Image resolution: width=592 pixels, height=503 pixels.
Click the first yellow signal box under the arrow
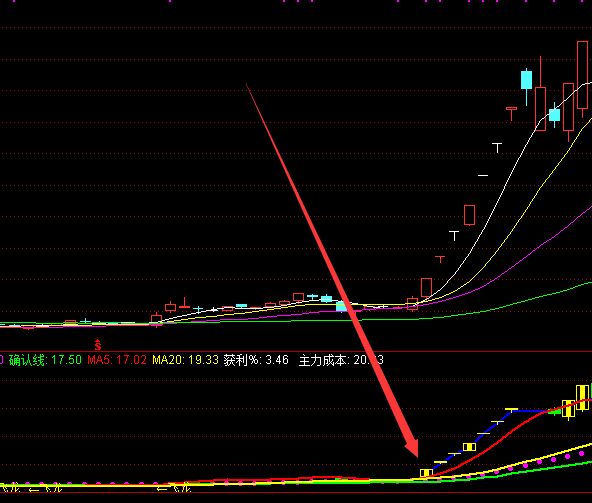coord(426,473)
